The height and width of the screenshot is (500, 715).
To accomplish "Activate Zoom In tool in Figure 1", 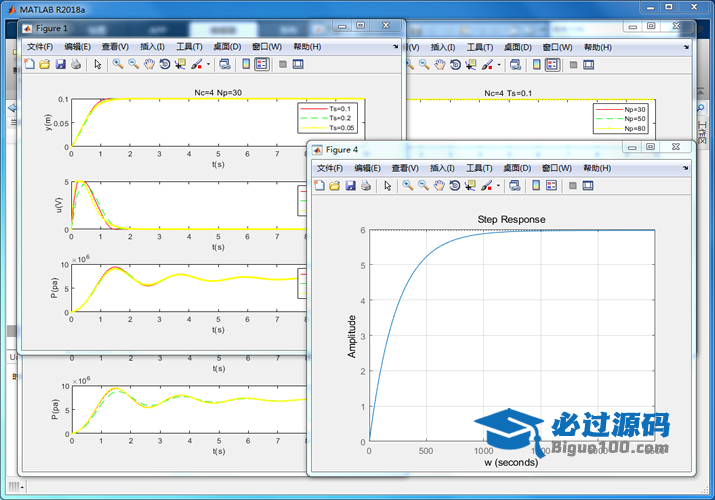I will click(118, 64).
